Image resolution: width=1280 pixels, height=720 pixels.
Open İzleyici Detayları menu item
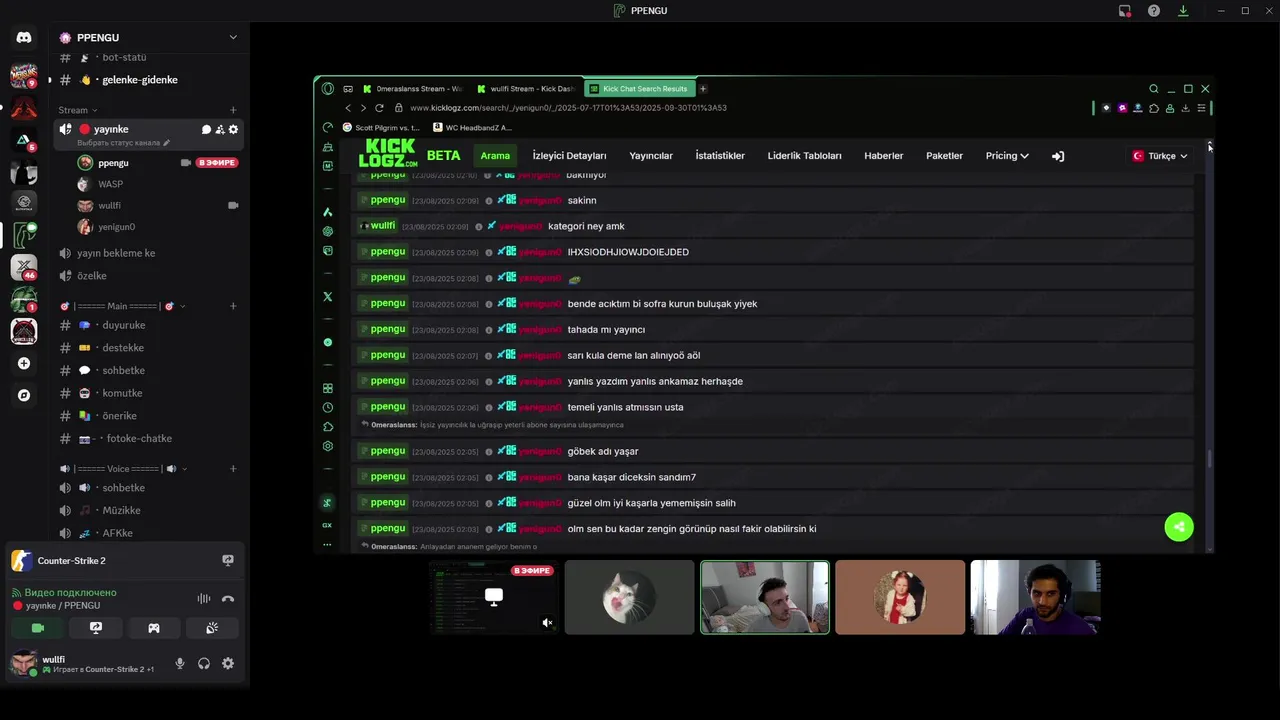pos(569,156)
